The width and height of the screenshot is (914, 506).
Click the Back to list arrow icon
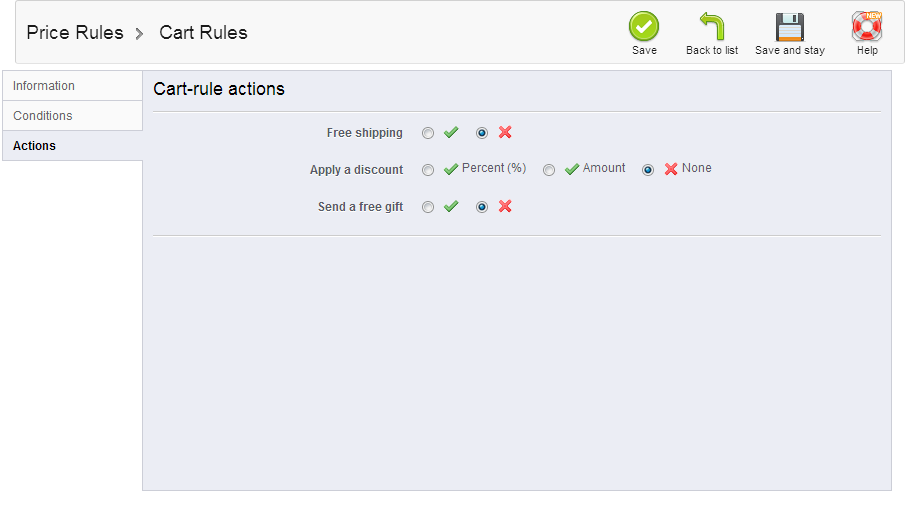711,27
